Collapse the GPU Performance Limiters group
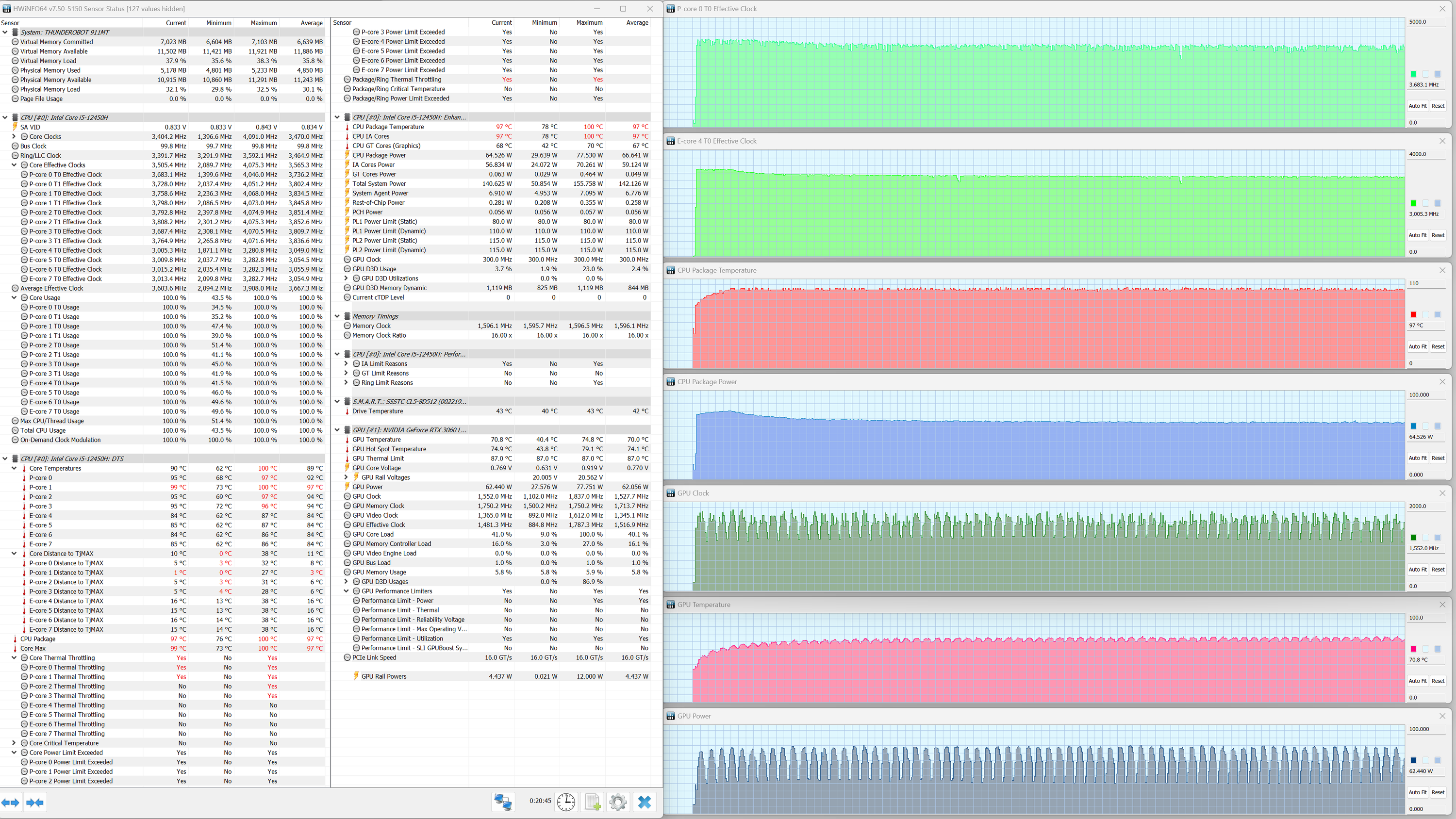 346,591
